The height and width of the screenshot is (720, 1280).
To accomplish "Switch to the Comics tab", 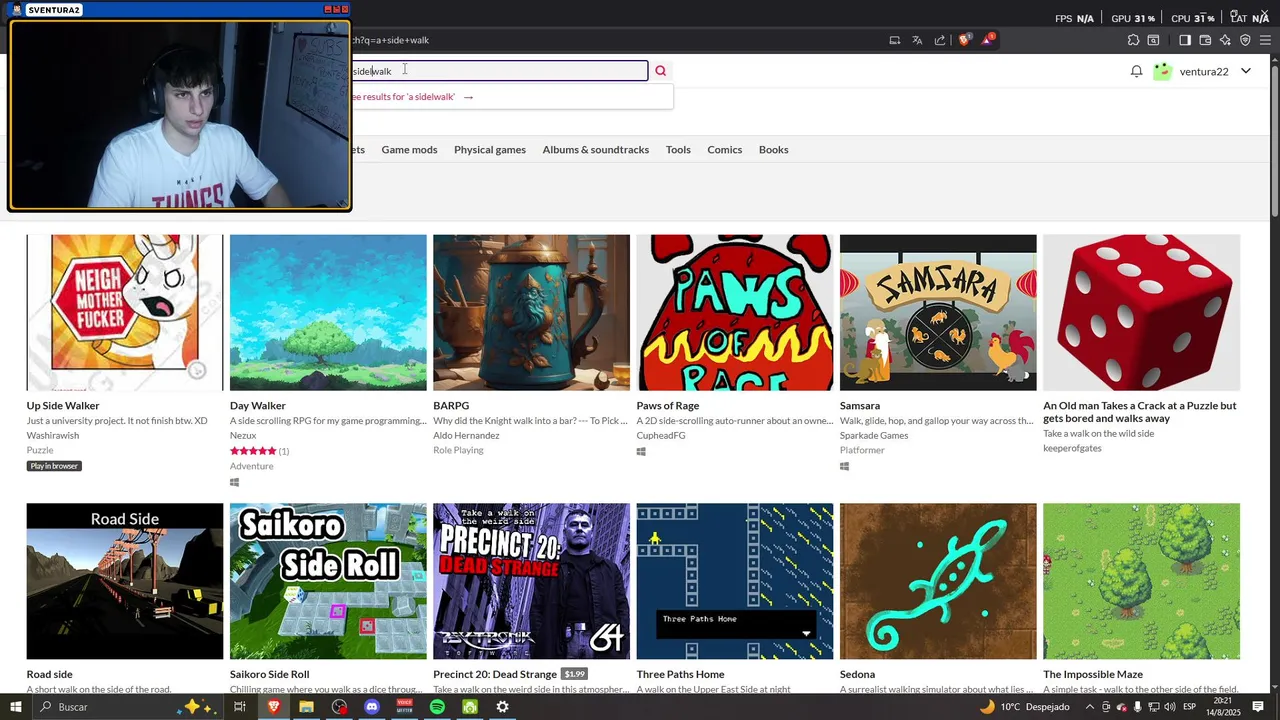I will coord(725,150).
